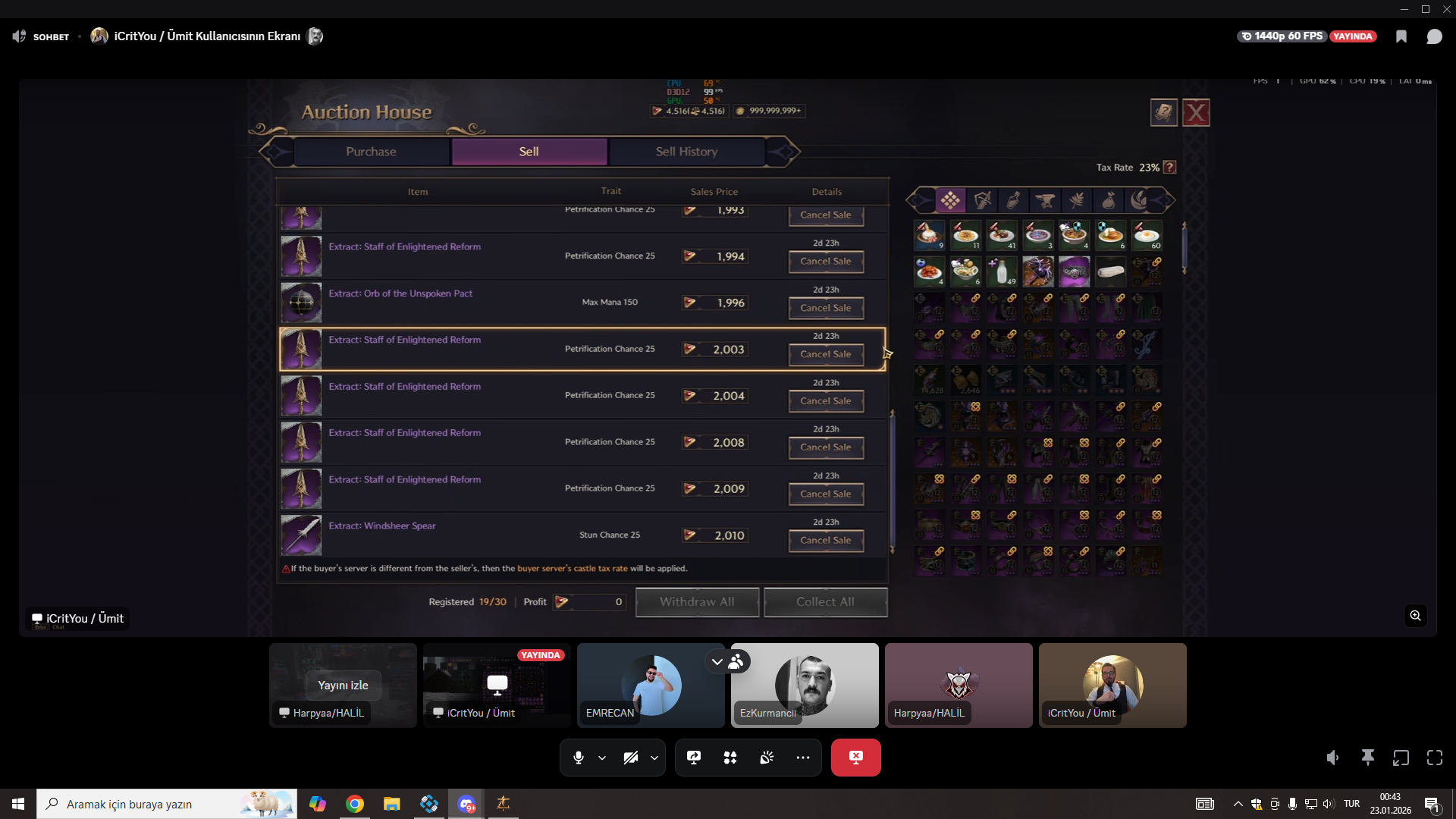This screenshot has height=819, width=1456.
Task: Click the listings scrollbar in the Sell list
Action: 892,481
